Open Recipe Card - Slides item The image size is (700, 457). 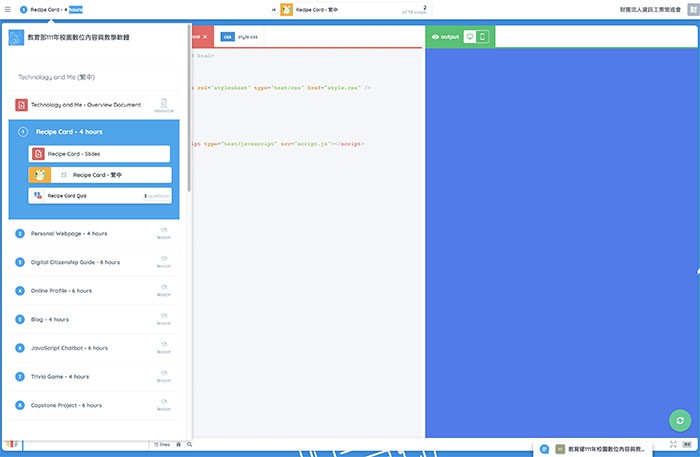point(99,154)
